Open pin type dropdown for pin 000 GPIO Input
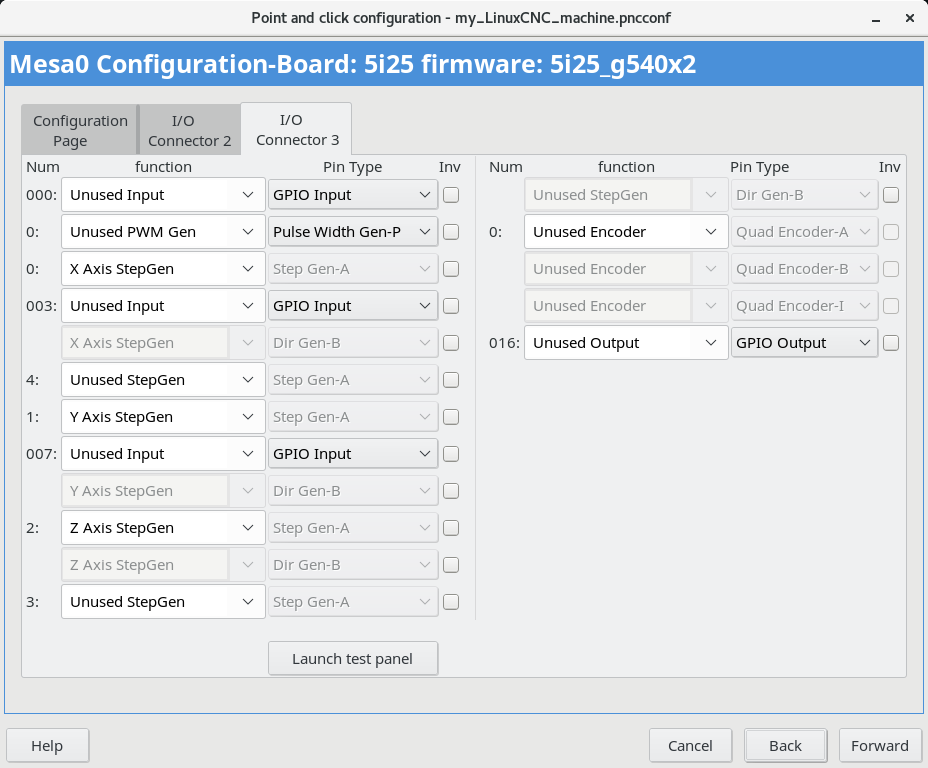928x768 pixels. tap(353, 195)
